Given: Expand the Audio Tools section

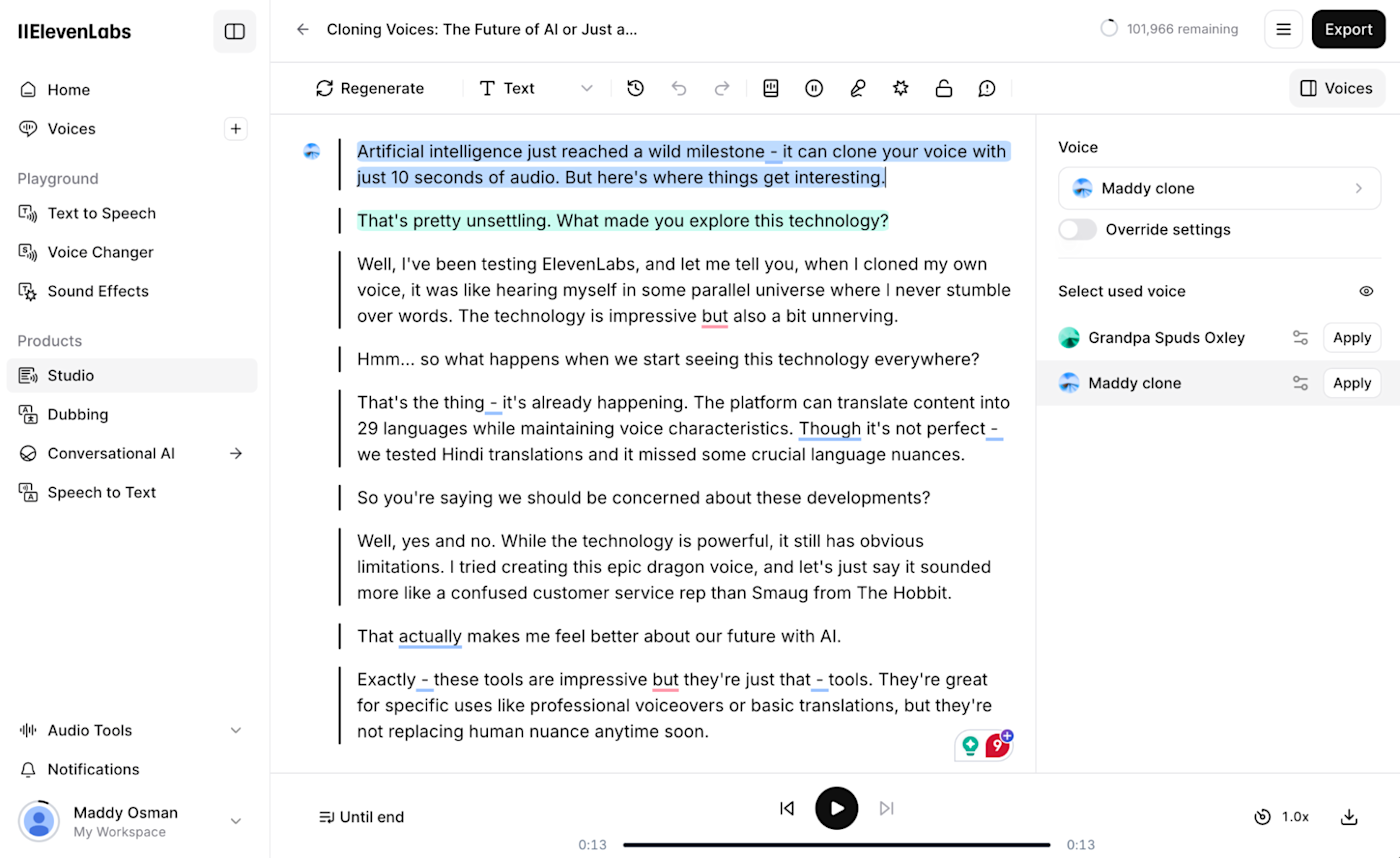Looking at the screenshot, I should pyautogui.click(x=132, y=730).
